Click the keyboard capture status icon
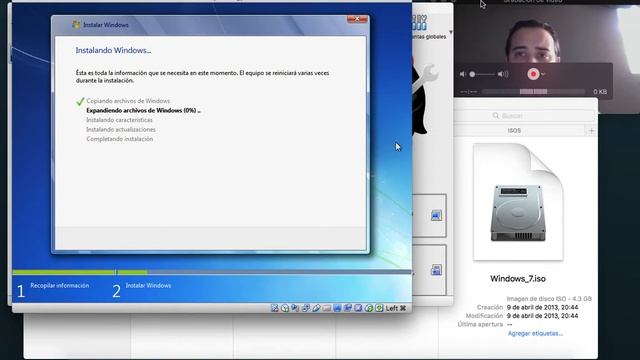Image resolution: width=640 pixels, height=360 pixels. pos(379,308)
